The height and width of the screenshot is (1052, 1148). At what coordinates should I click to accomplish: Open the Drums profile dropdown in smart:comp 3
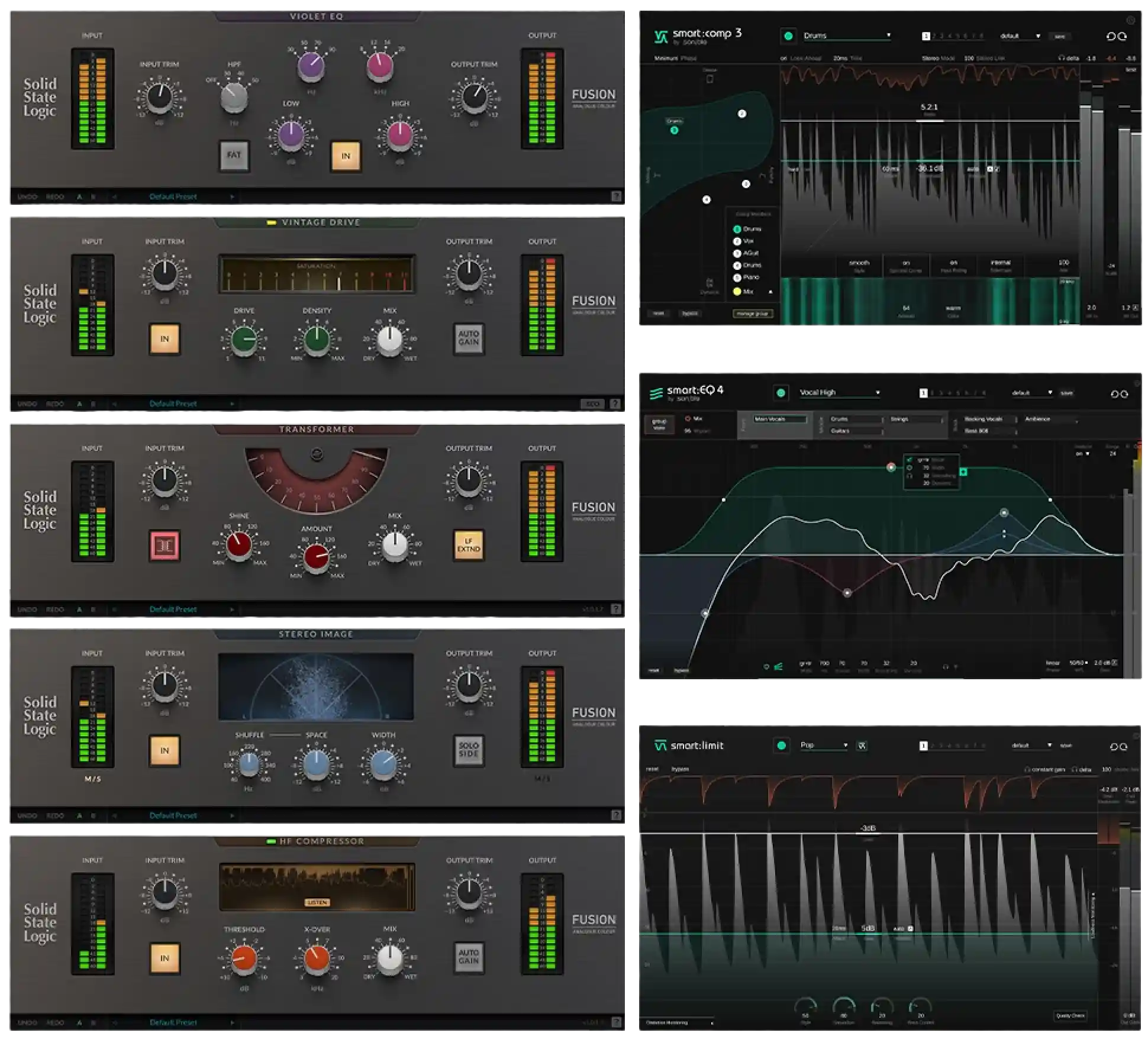coord(846,34)
